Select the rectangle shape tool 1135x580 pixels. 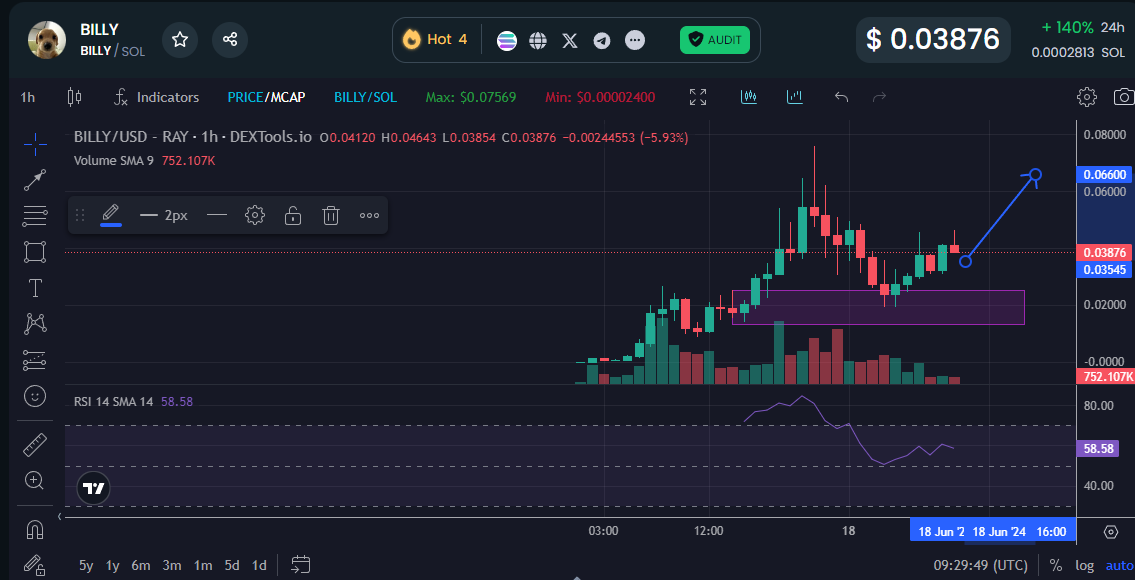(35, 252)
